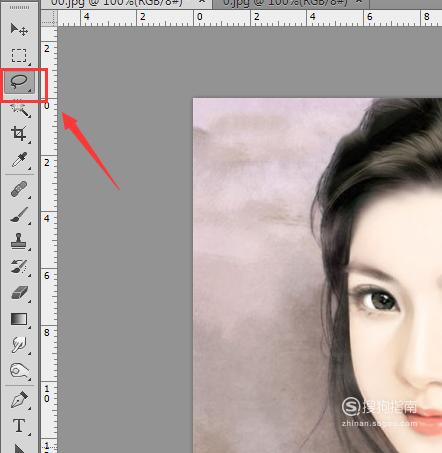
Task: Select the Clone Stamp tool
Action: tap(19, 241)
